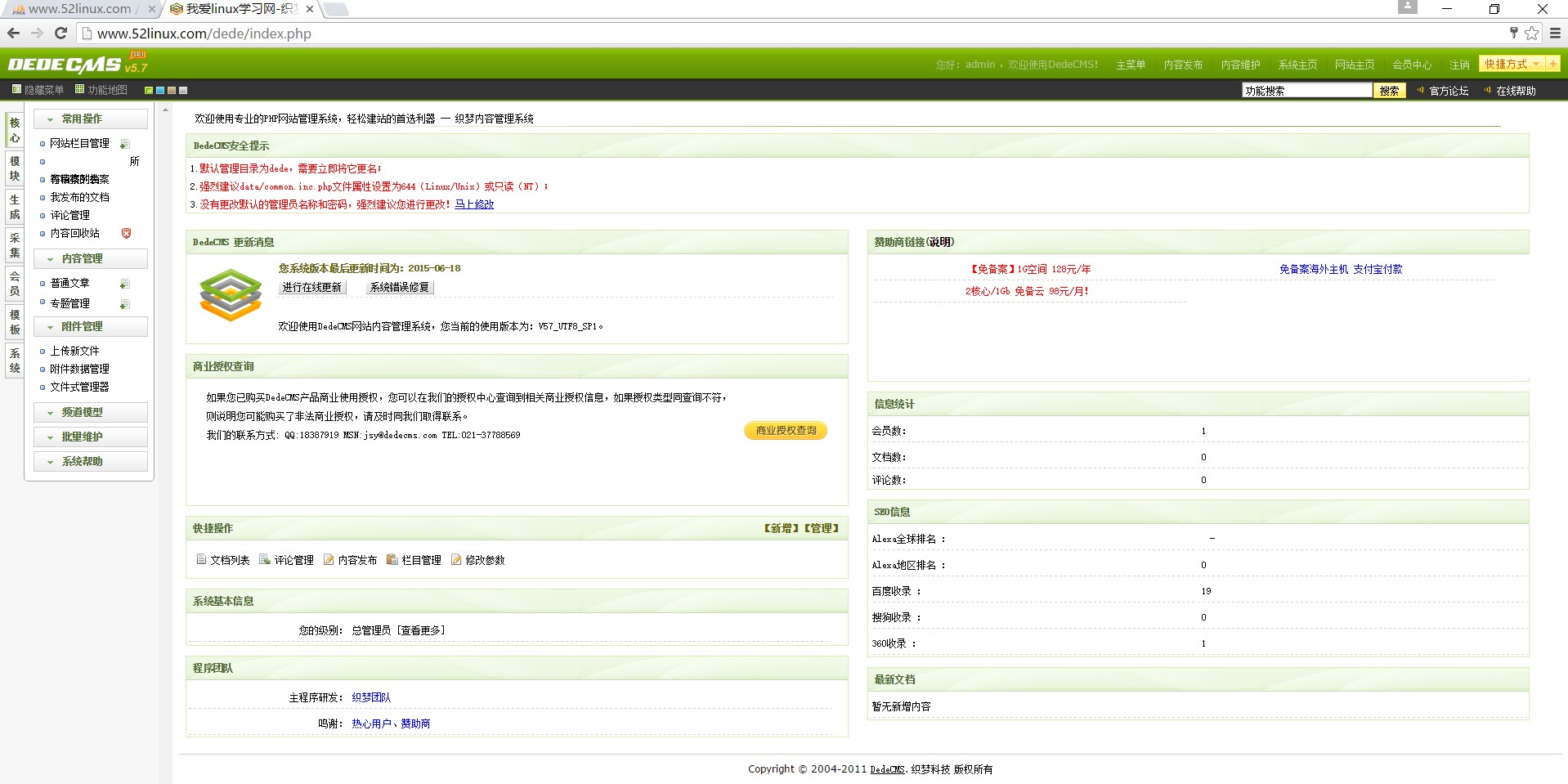Bookmark this page with the star icon
1568x784 pixels.
coord(1531,34)
